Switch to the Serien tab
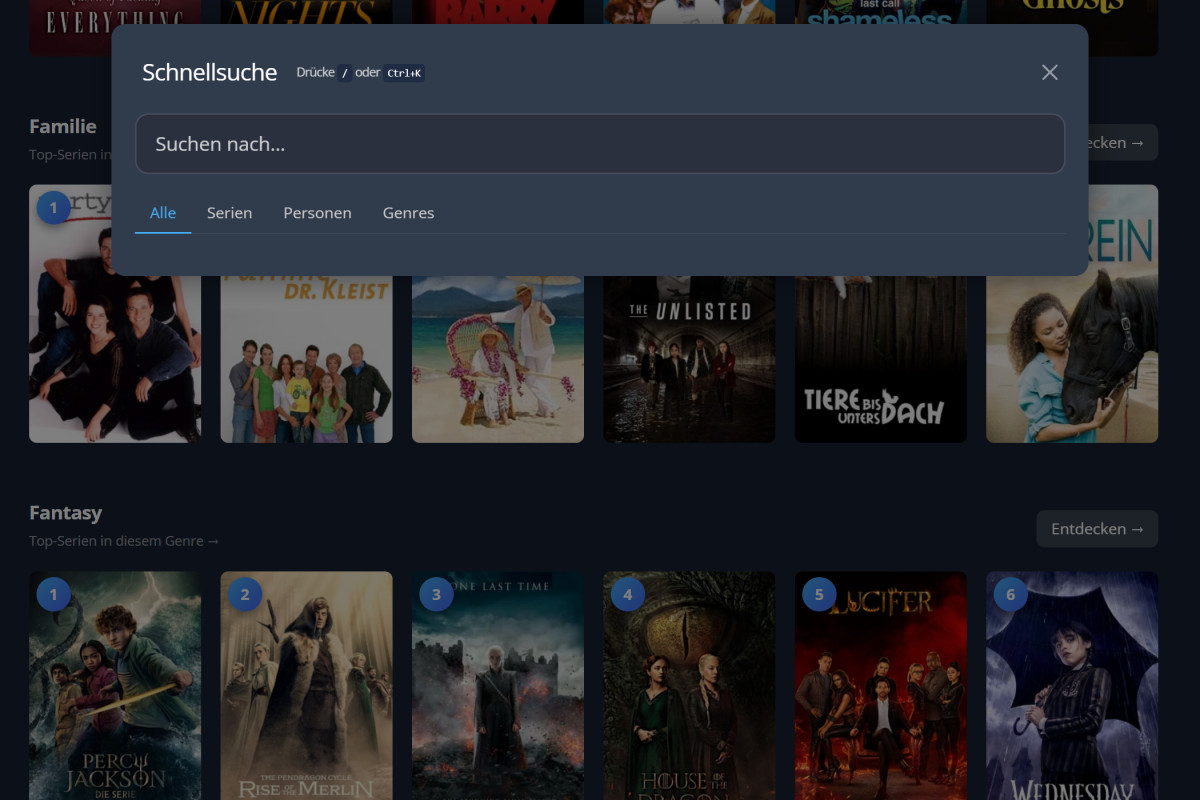 click(x=229, y=213)
